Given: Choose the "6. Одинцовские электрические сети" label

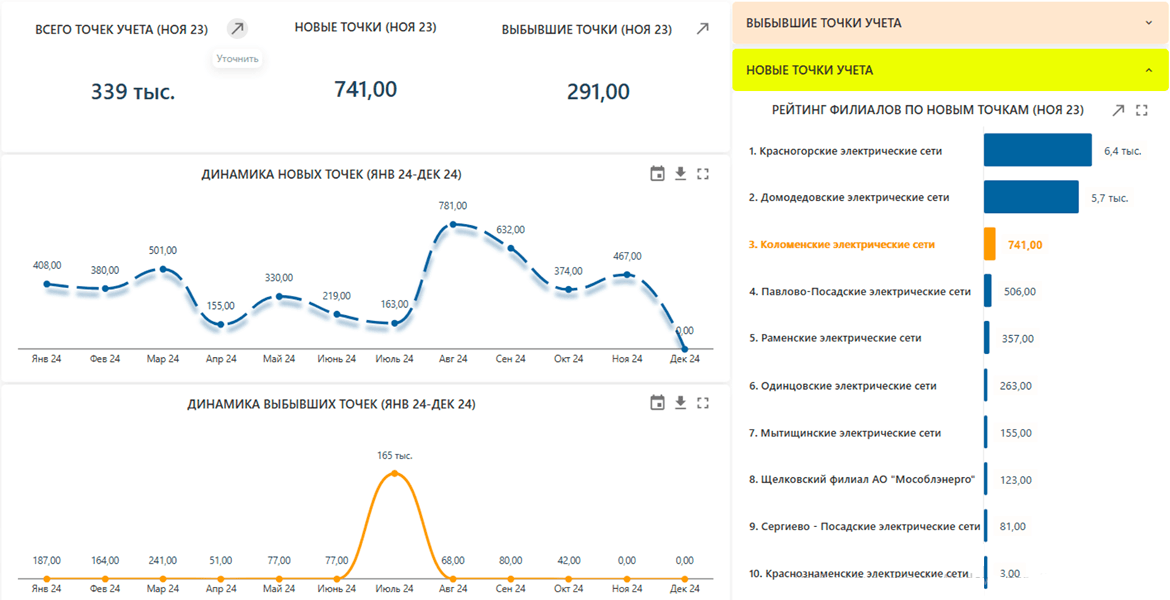Looking at the screenshot, I should [x=842, y=387].
